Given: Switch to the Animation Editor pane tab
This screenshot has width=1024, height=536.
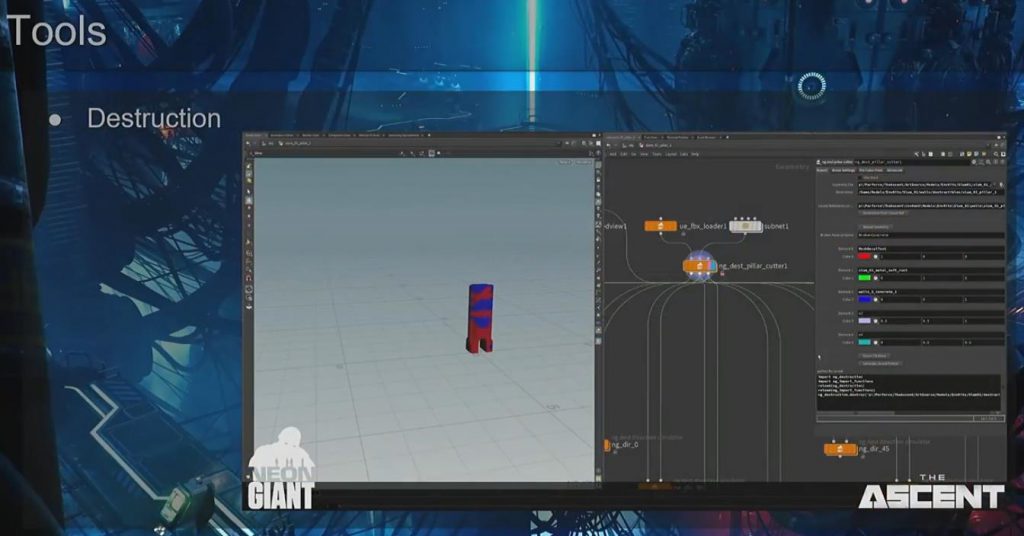Looking at the screenshot, I should coord(282,135).
